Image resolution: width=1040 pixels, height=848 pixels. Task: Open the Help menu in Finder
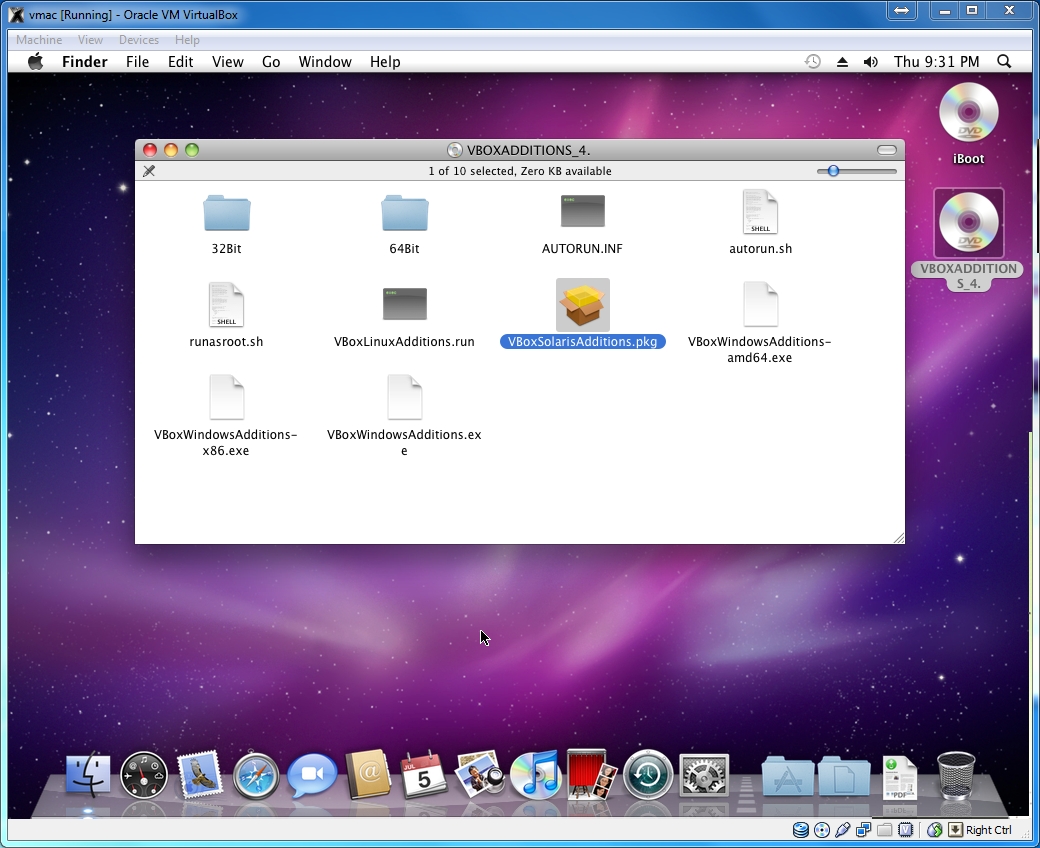click(385, 62)
